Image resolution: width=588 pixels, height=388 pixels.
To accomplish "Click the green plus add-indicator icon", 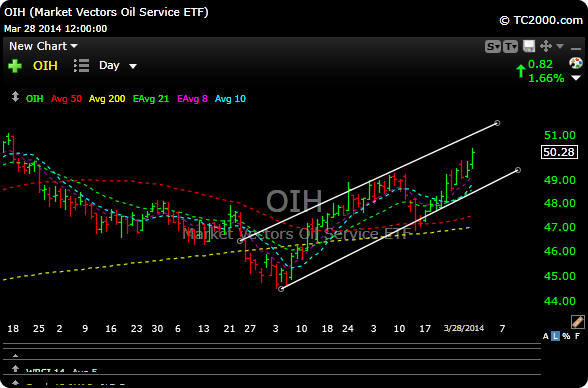I will pyautogui.click(x=15, y=66).
